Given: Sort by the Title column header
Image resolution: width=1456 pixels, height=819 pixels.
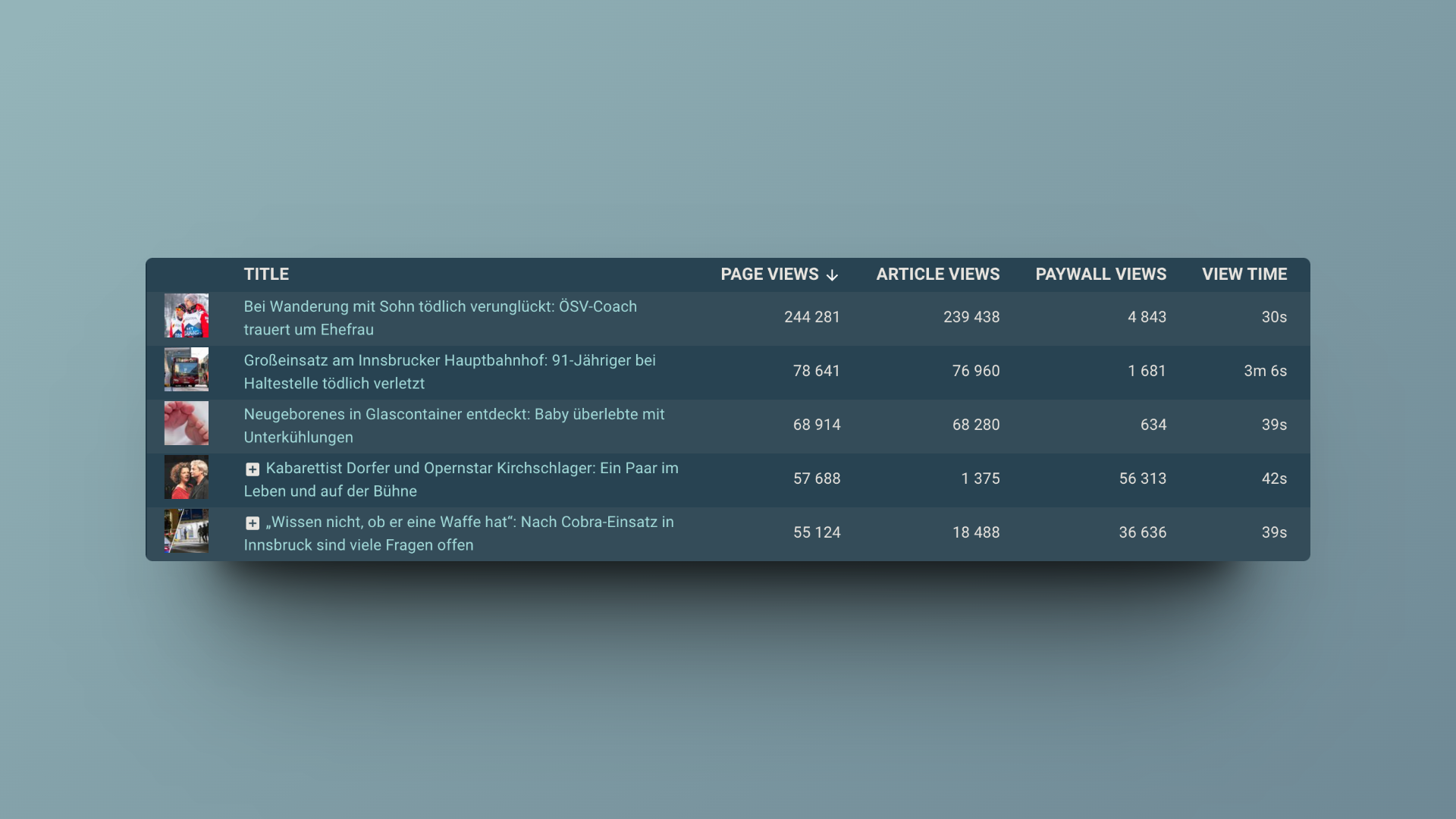Looking at the screenshot, I should tap(266, 275).
